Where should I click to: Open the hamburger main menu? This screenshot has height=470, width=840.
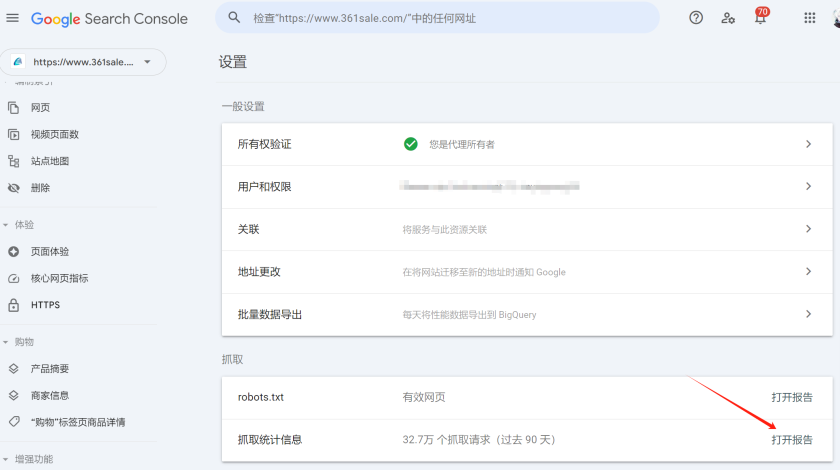(12, 18)
